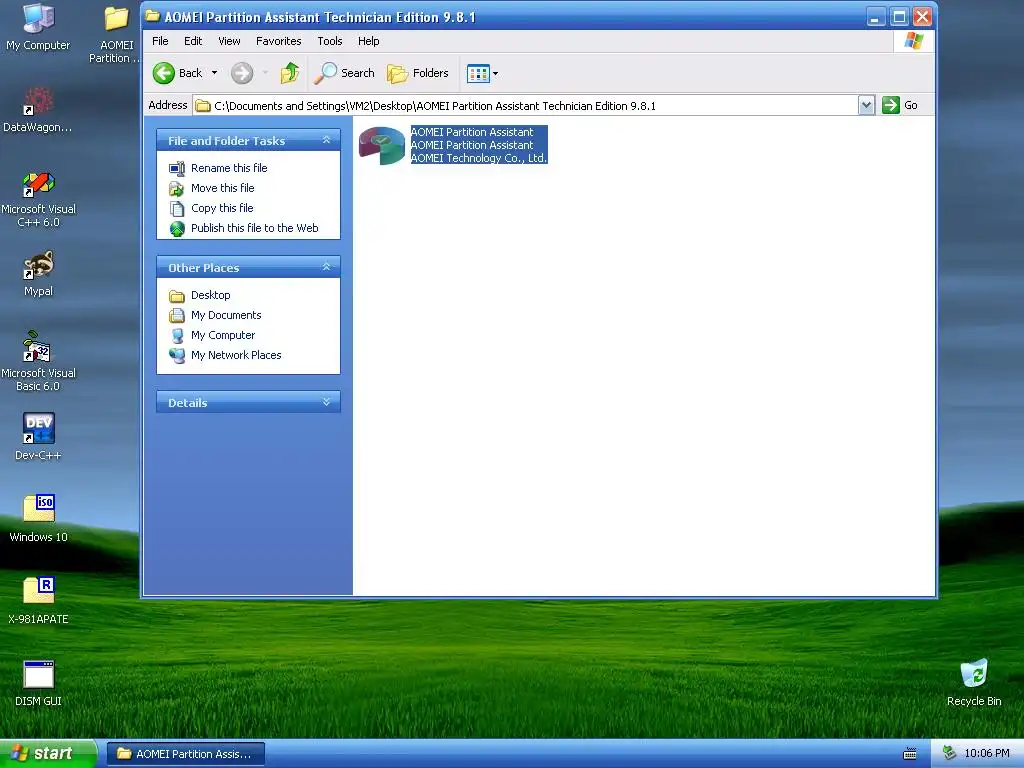The width and height of the screenshot is (1024, 768).
Task: Open the Favorites menu
Action: pos(279,41)
